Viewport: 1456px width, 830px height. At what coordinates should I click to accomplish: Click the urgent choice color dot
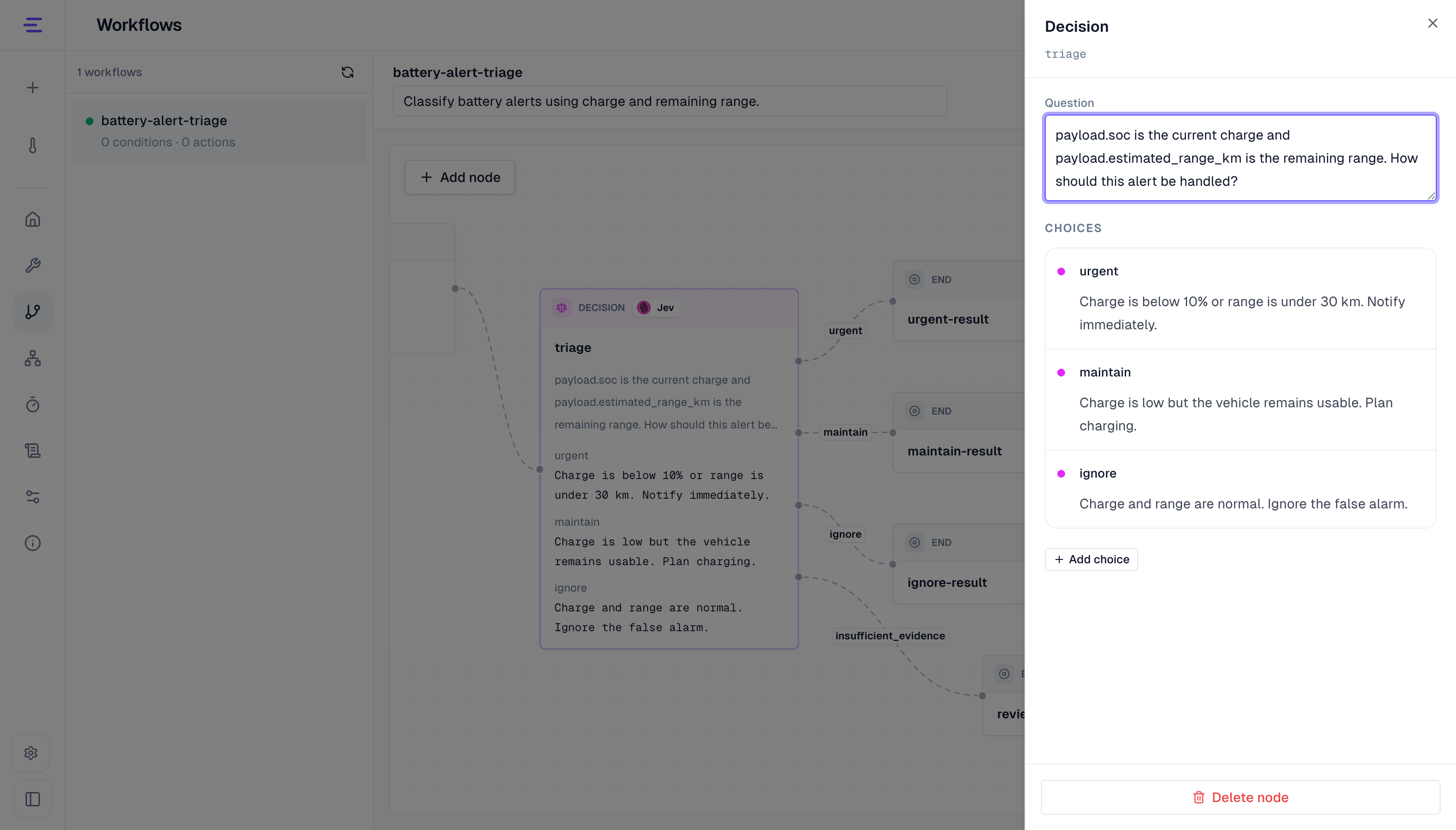coord(1061,272)
